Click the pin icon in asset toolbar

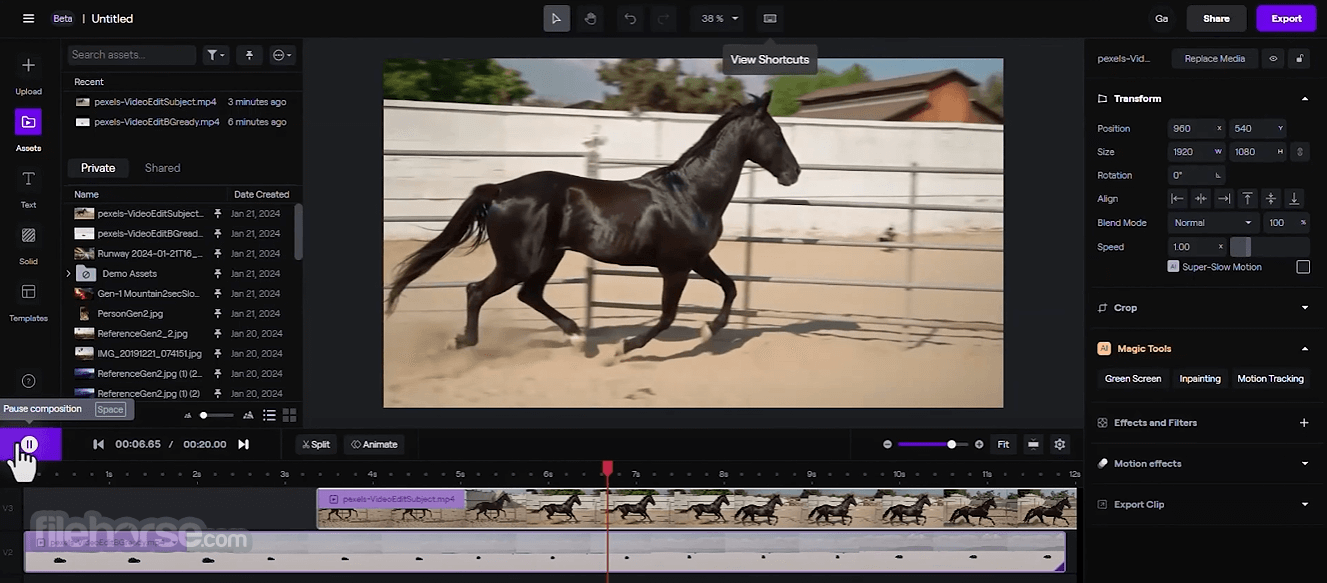point(249,55)
